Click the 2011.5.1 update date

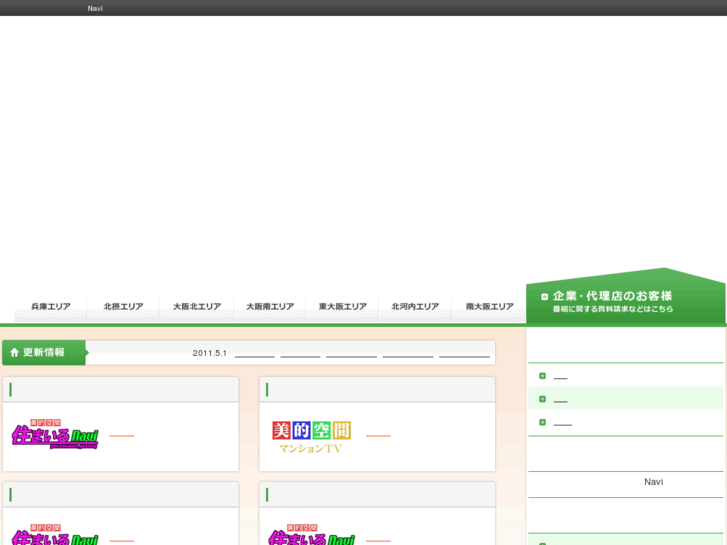[210, 353]
